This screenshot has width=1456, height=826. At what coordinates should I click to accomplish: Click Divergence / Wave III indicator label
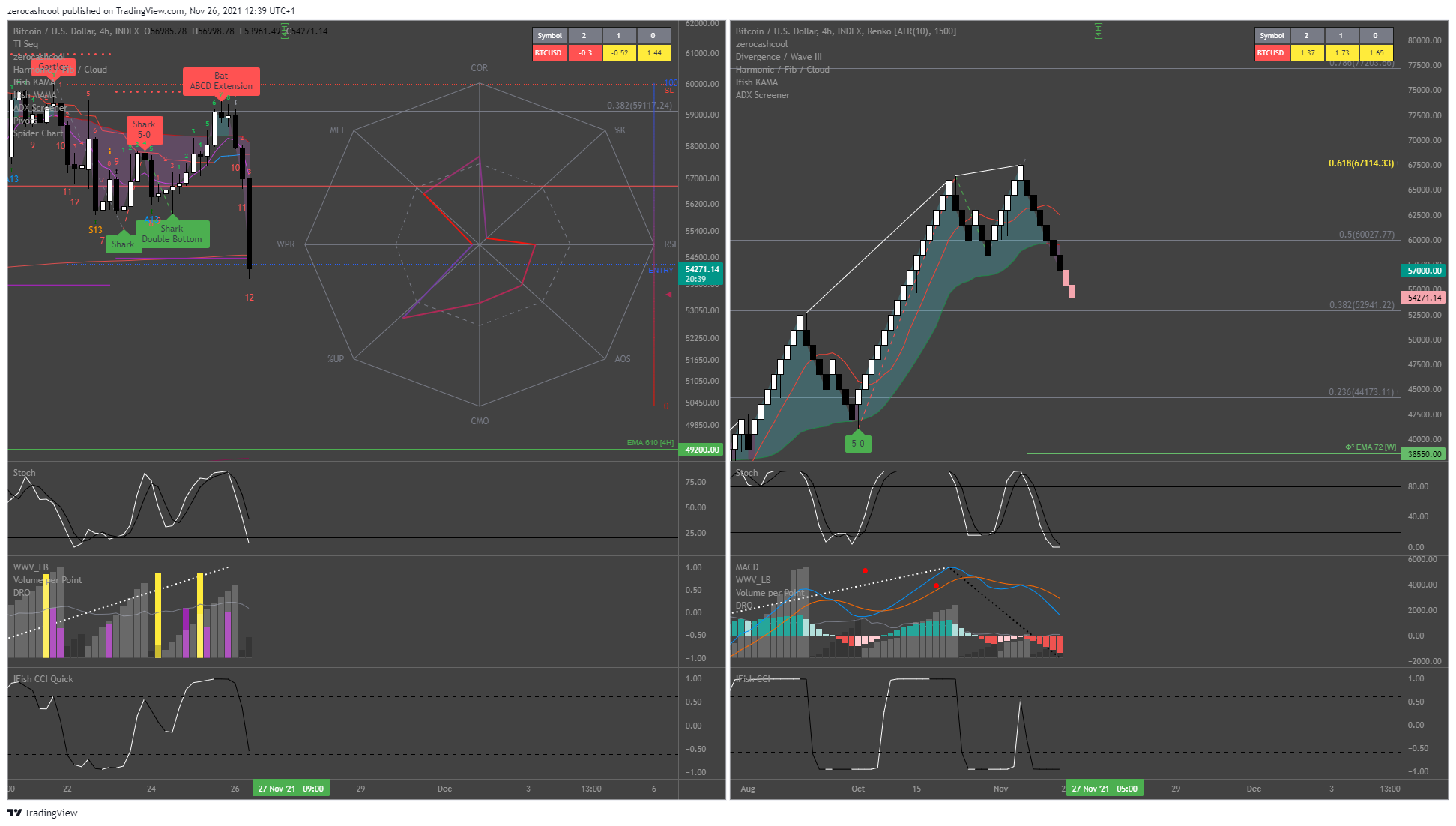tap(778, 57)
